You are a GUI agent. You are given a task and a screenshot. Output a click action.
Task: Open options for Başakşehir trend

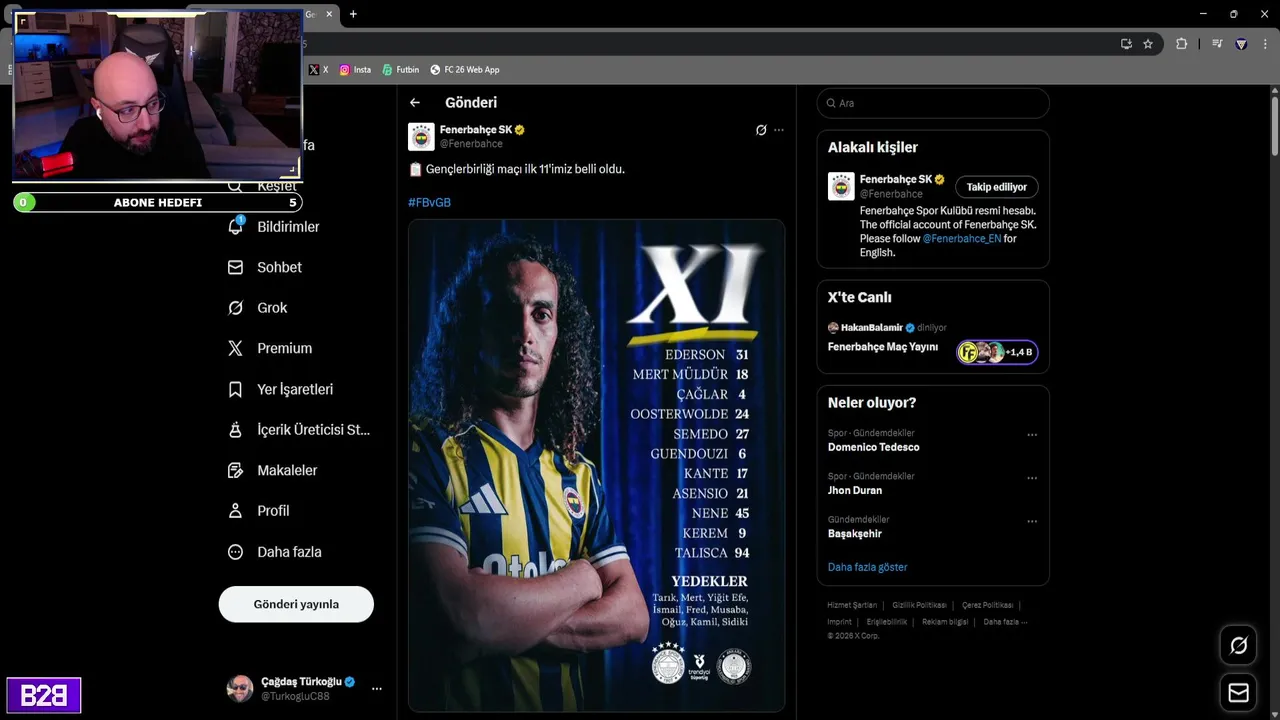point(1032,521)
